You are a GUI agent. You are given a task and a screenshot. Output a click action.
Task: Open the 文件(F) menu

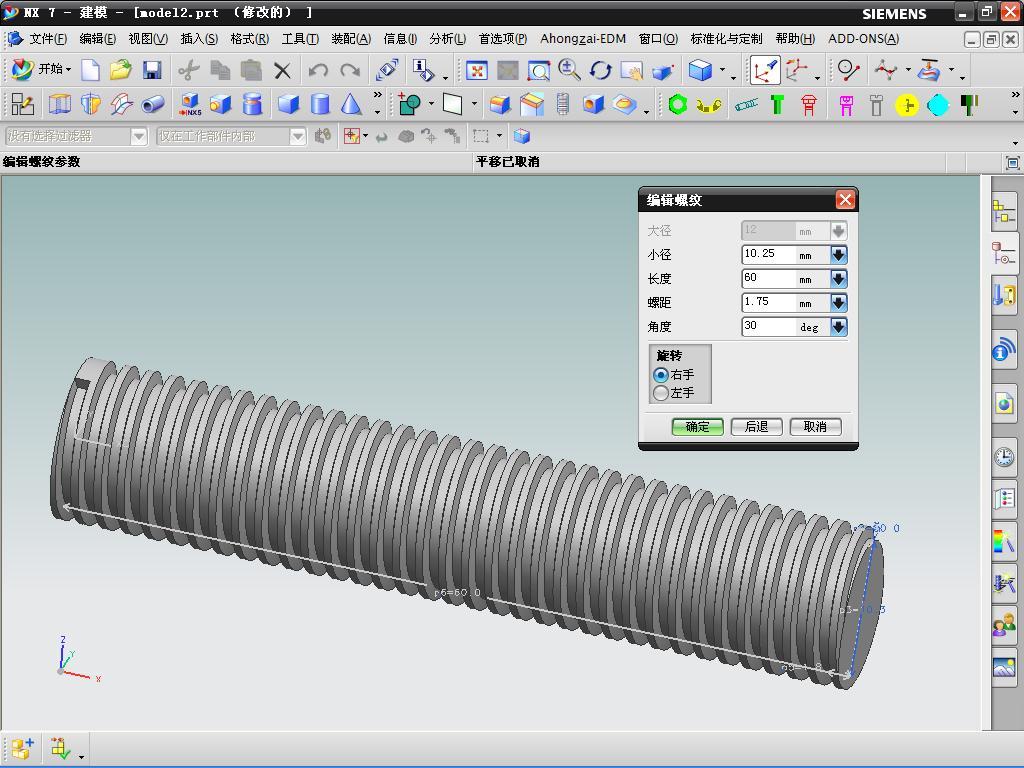(48, 39)
